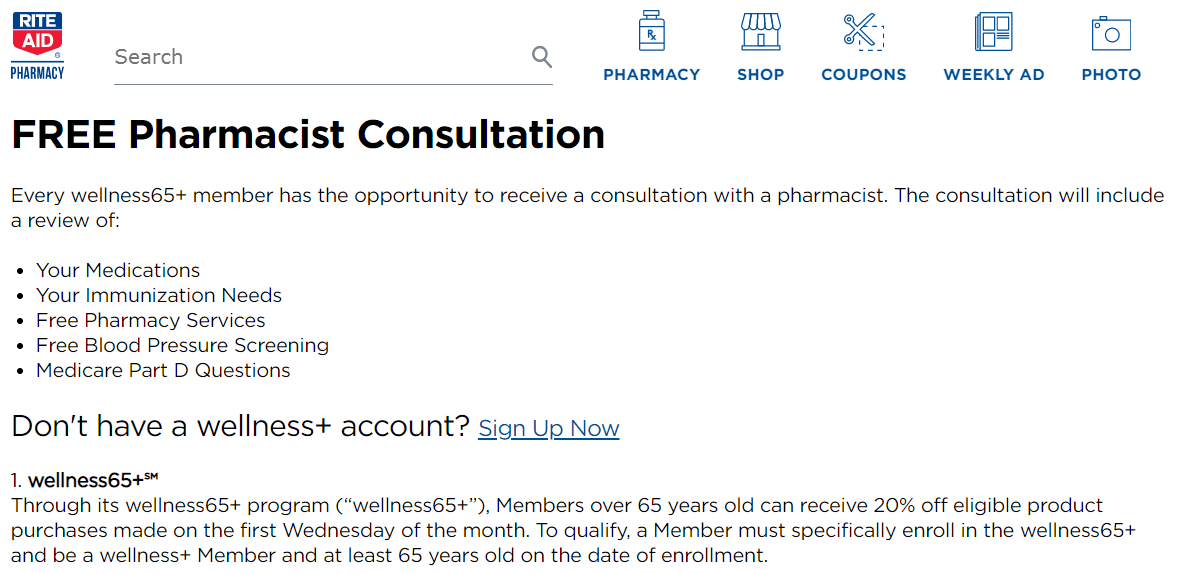Click the Medicare Part D Questions item
The width and height of the screenshot is (1179, 574).
163,370
